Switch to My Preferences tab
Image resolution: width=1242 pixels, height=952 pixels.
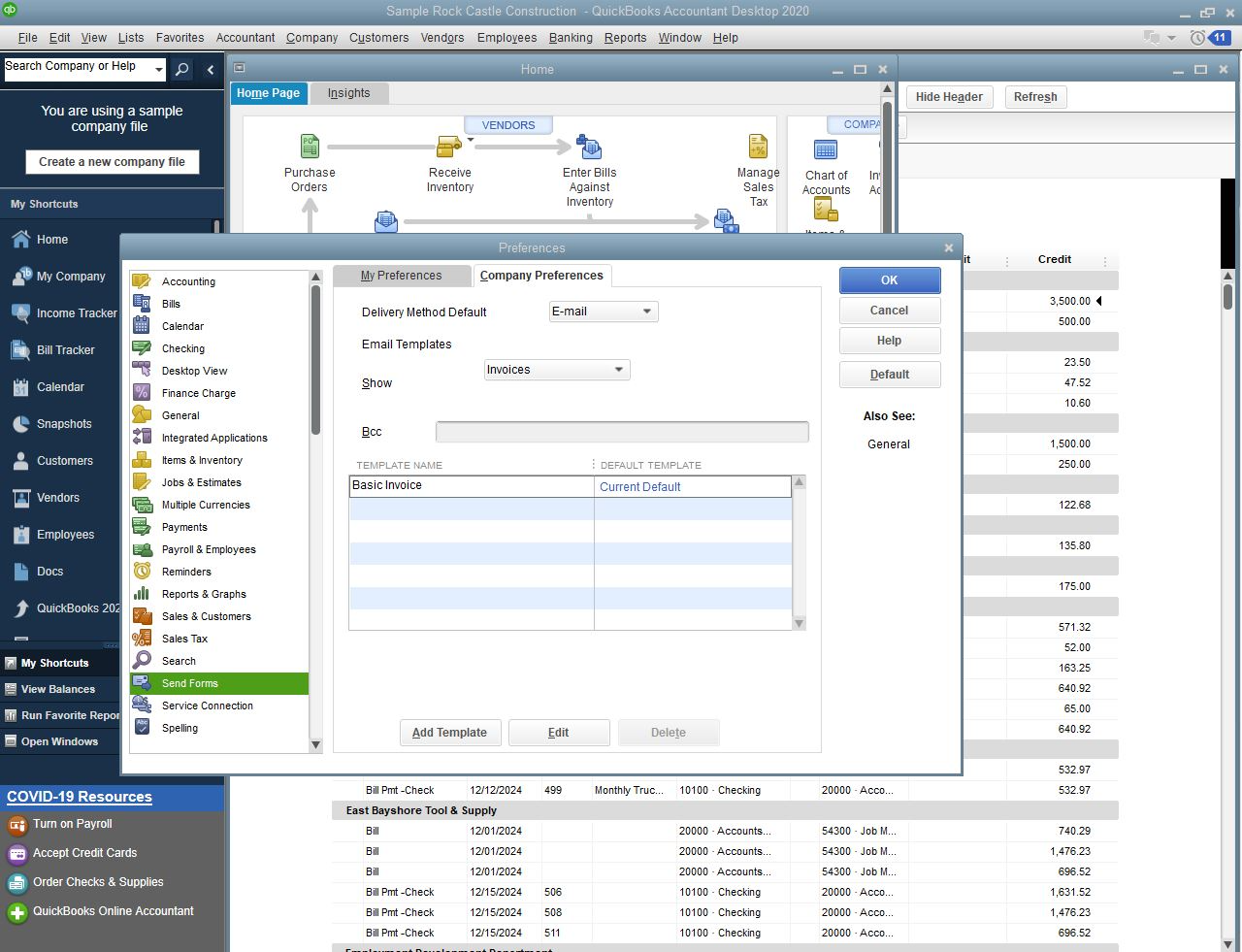click(402, 276)
